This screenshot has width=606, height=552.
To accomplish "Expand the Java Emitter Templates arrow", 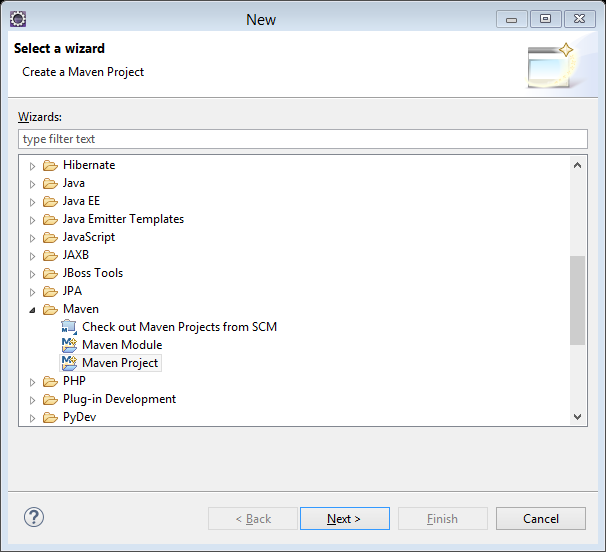I will [x=32, y=220].
